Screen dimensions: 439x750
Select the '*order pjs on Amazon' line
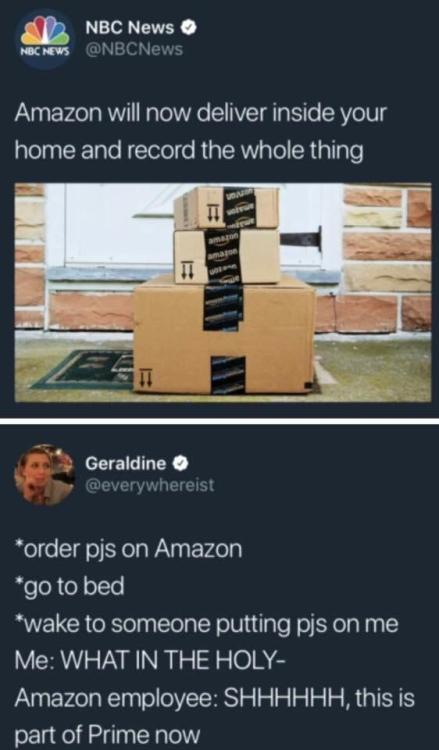(129, 550)
